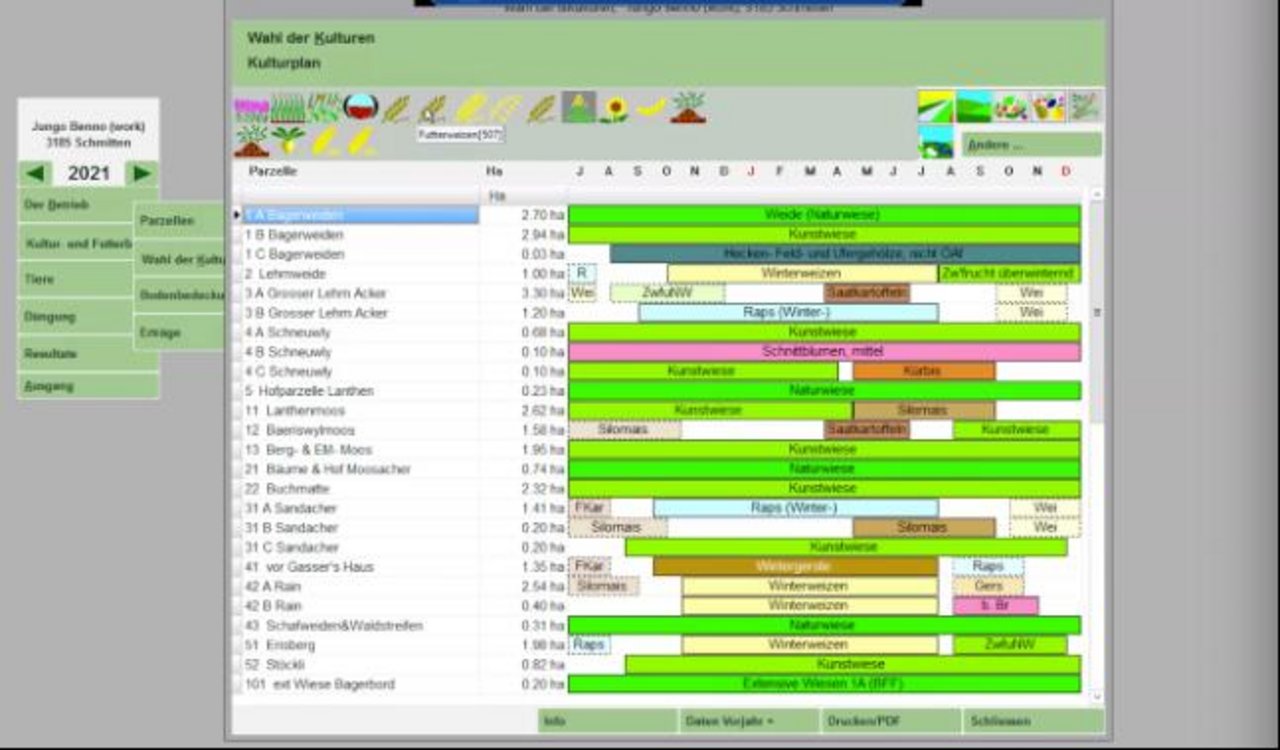Screen dimensions: 1280x750
Task: Click the yellow field with road thumbnail
Action: (x=936, y=107)
